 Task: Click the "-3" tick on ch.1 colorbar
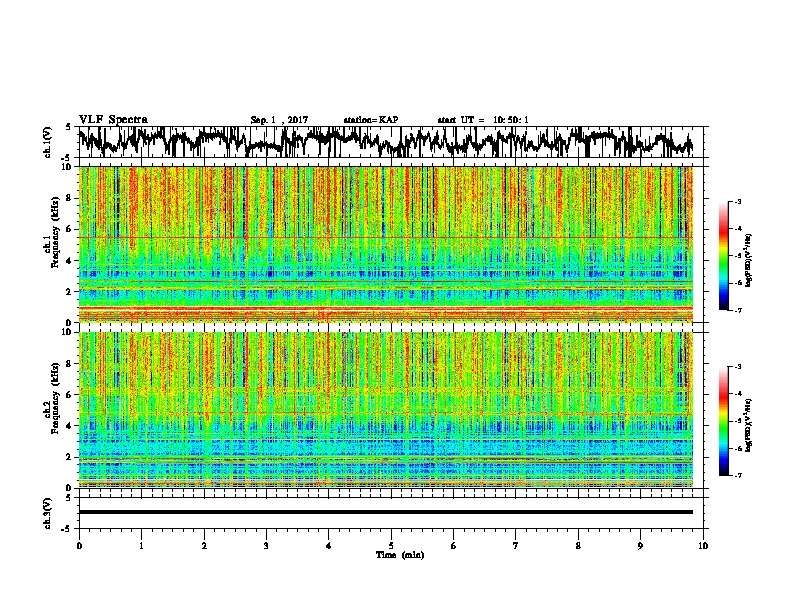pyautogui.click(x=738, y=201)
